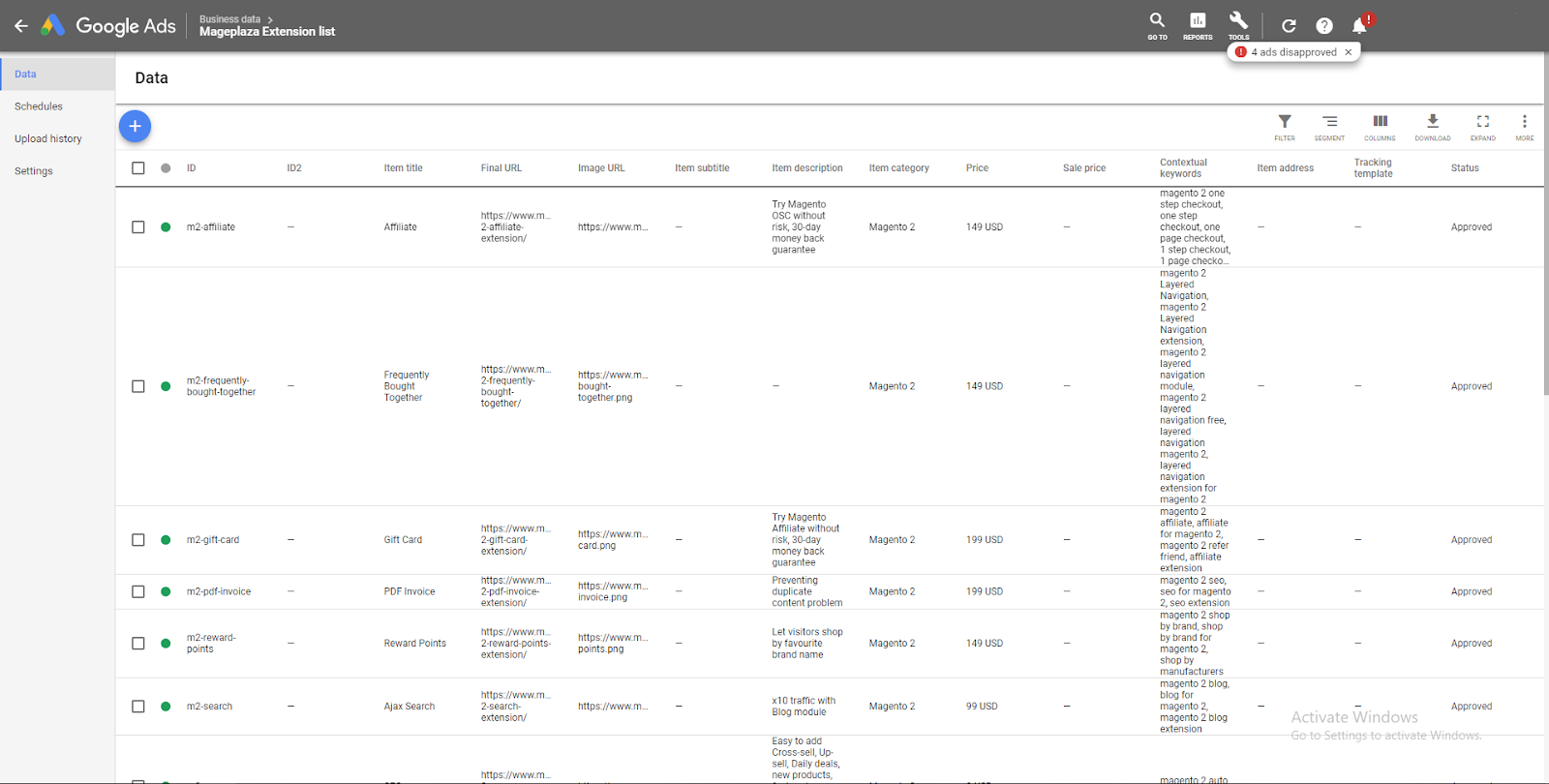Sort by the Item title column header
The image size is (1549, 784).
tap(403, 168)
